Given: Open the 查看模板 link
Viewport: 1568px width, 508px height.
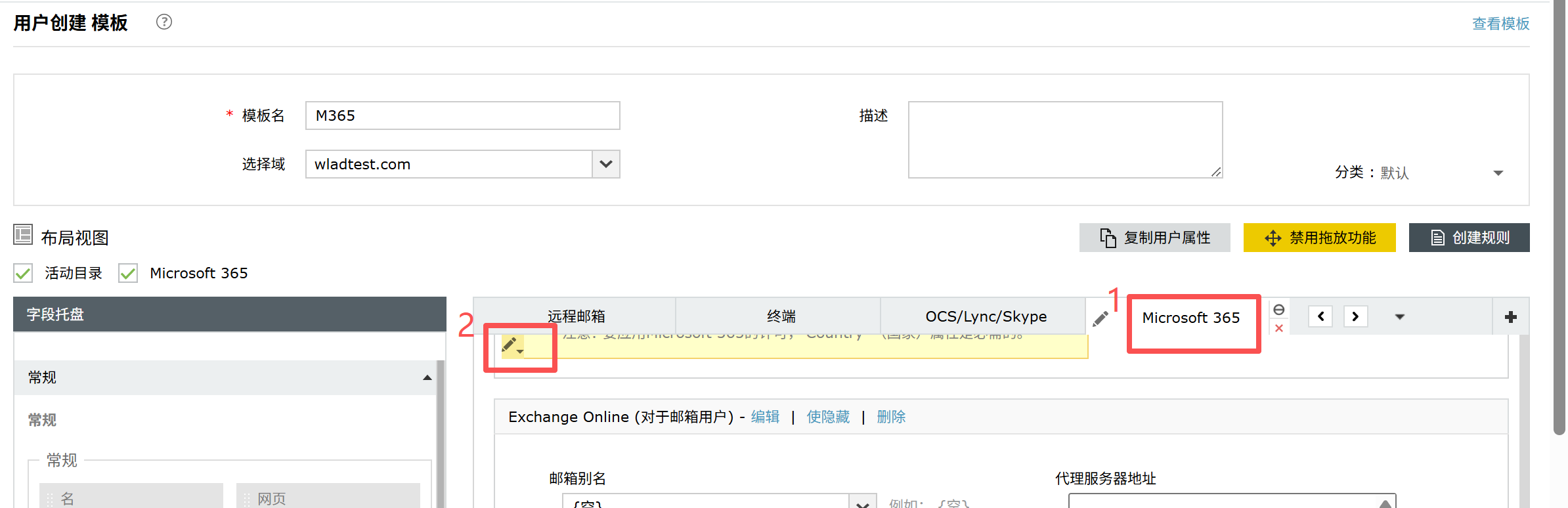Looking at the screenshot, I should point(1500,24).
